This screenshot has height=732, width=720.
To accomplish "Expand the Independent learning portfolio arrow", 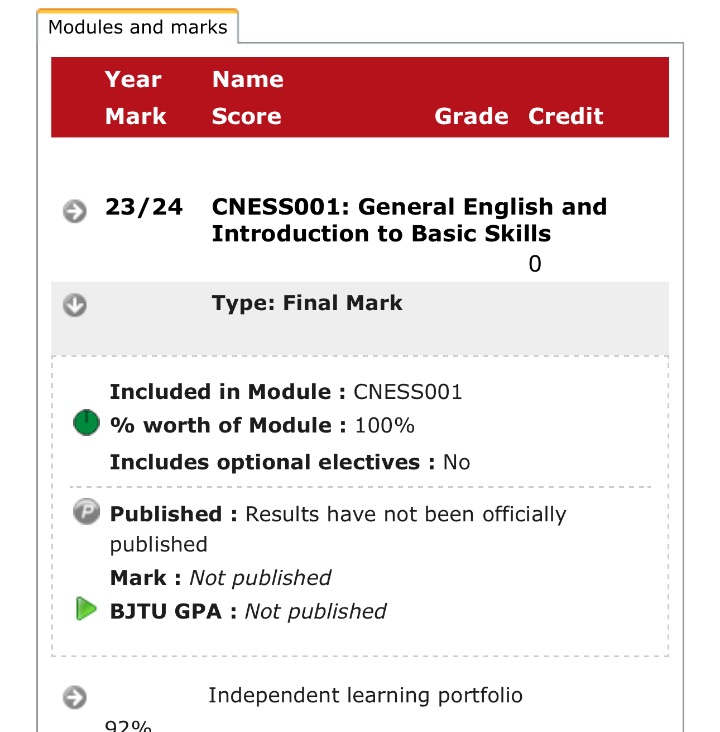I will point(75,697).
